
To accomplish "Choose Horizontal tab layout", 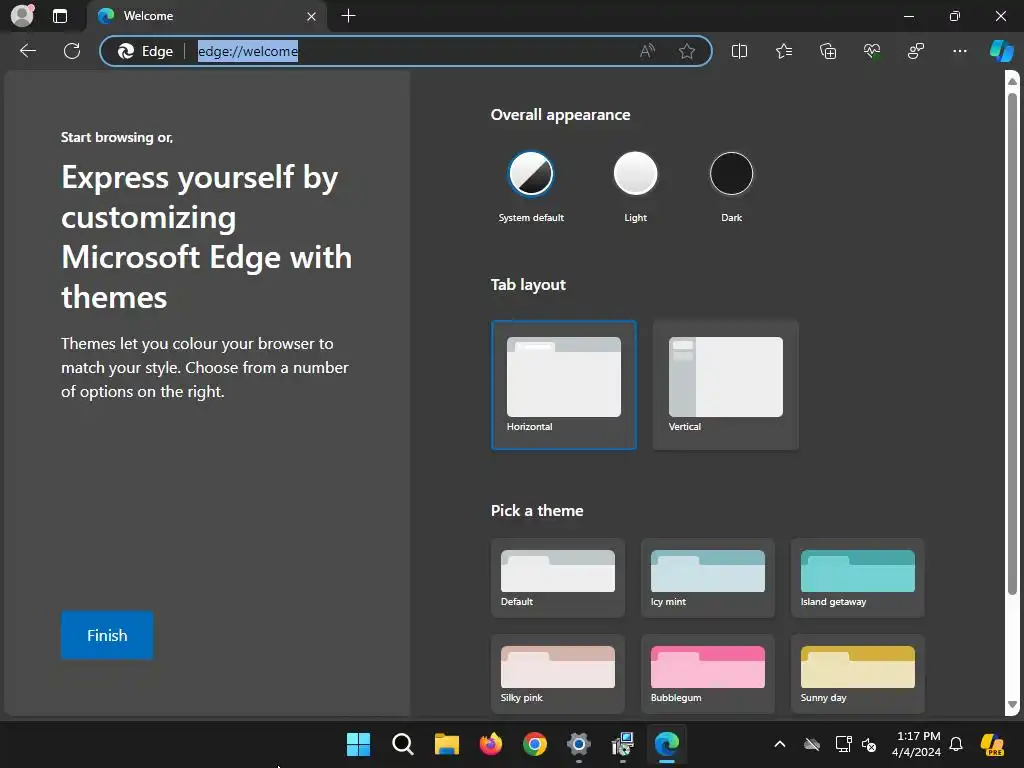I will [x=564, y=385].
